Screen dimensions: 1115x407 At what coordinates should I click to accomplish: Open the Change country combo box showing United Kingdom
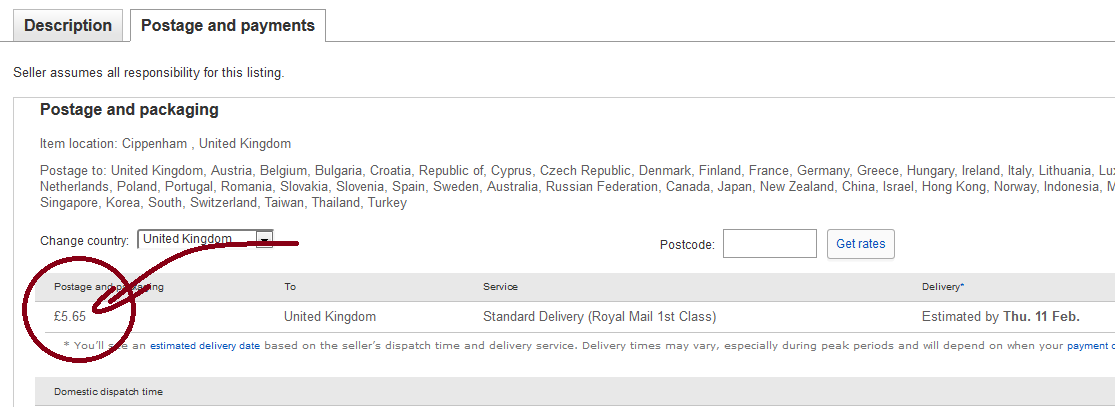pos(206,240)
